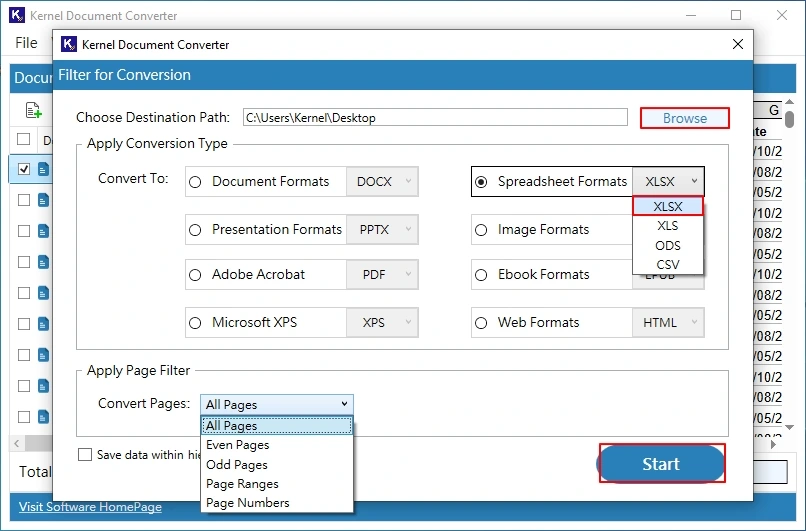Click the horizontal scrollbar right arrow in main window
The width and height of the screenshot is (806, 531).
pyautogui.click(x=773, y=444)
